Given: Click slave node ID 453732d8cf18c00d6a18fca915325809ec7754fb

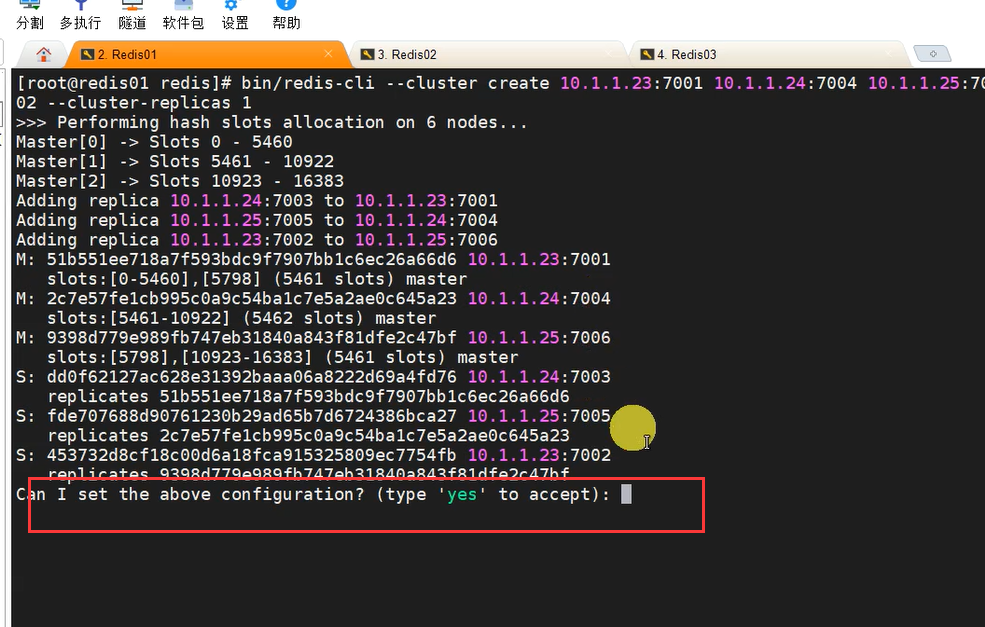Looking at the screenshot, I should coord(251,455).
